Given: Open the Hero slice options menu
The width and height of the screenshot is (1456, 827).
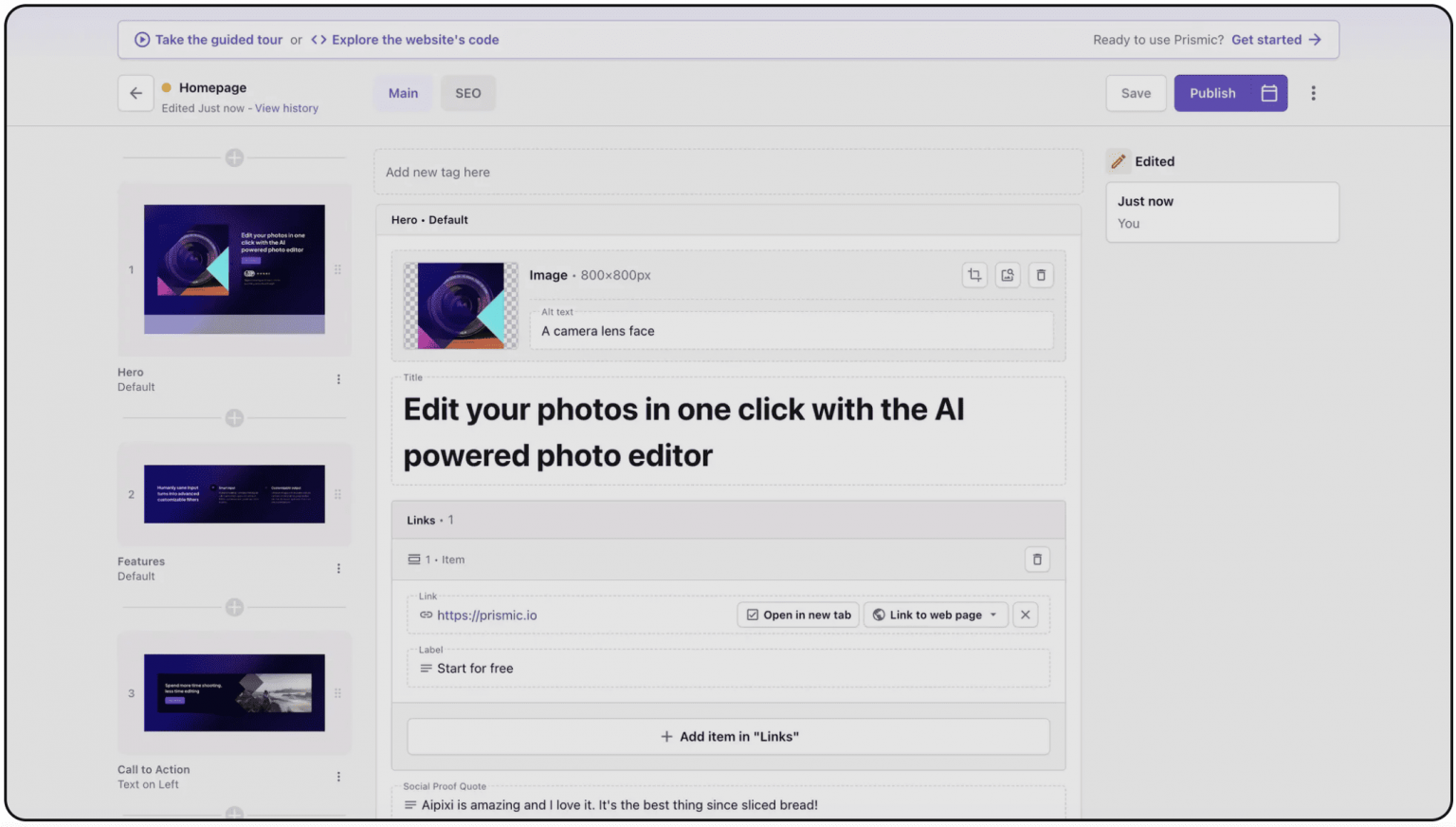Looking at the screenshot, I should coord(338,378).
